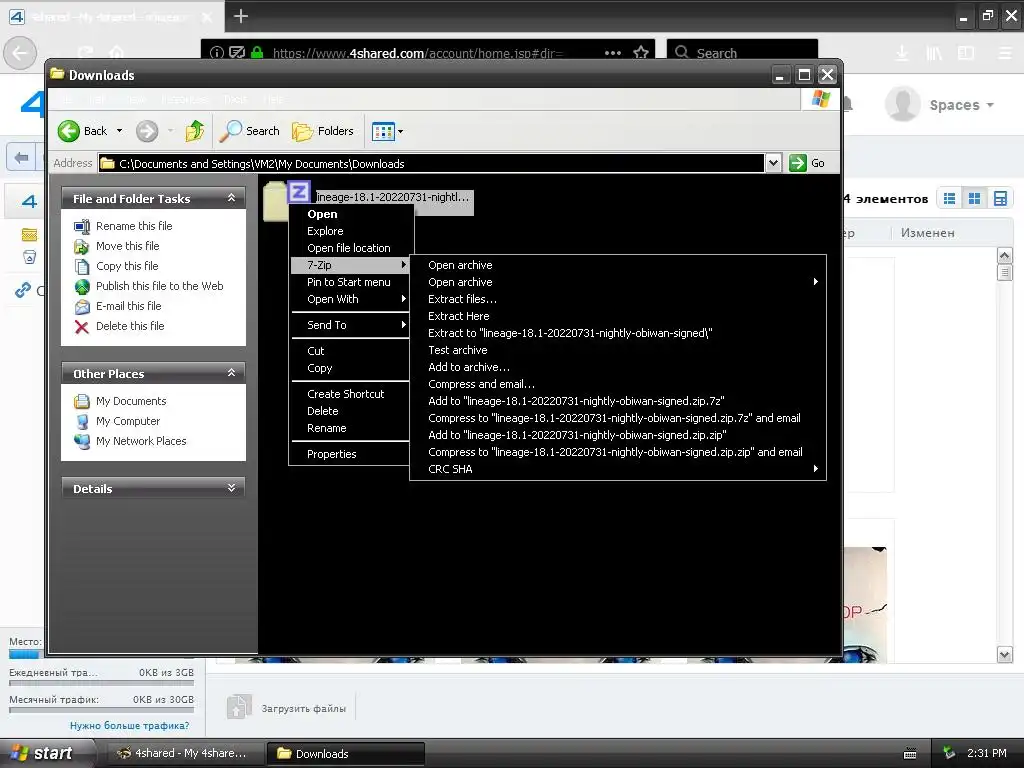The height and width of the screenshot is (768, 1024).
Task: Open the browser page actions three-dots icon
Action: 613,53
